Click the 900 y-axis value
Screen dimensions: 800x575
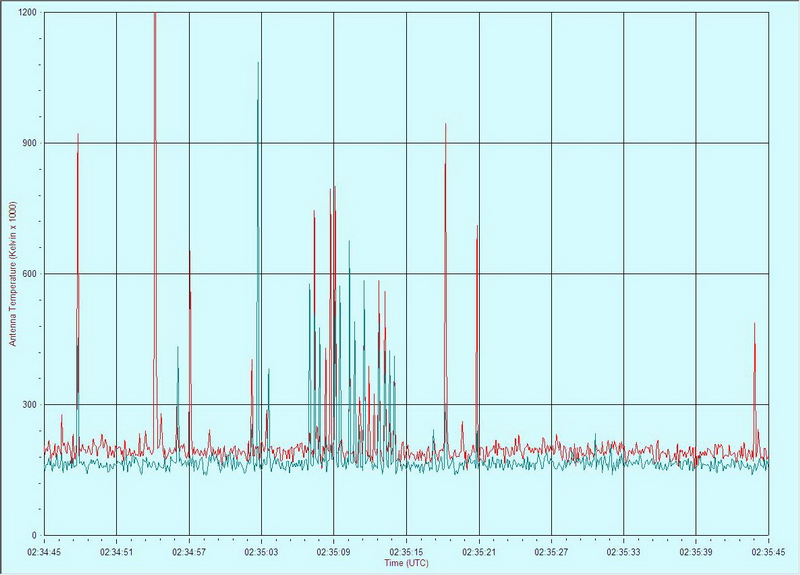point(30,143)
